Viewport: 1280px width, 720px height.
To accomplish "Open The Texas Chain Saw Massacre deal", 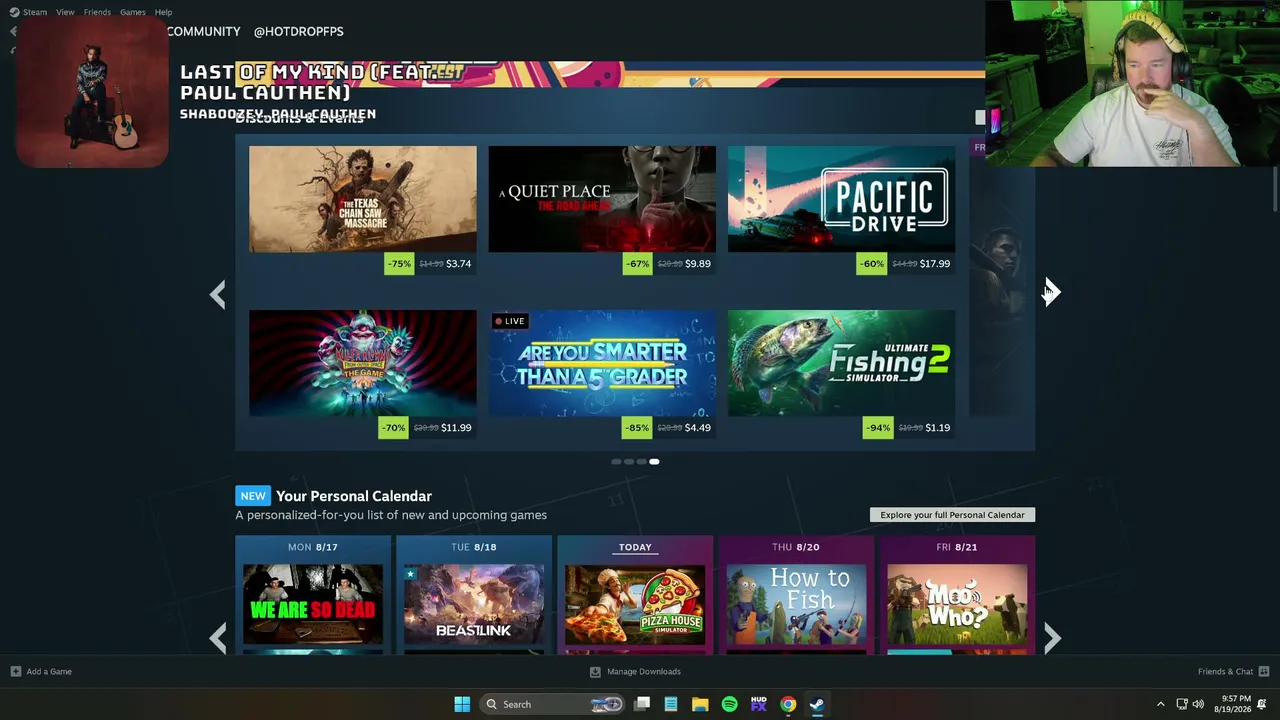I will [x=363, y=199].
